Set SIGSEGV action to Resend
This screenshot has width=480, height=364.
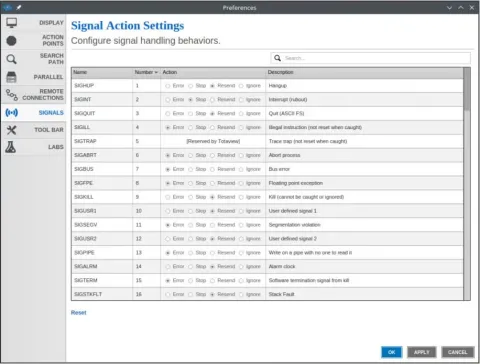pos(212,225)
